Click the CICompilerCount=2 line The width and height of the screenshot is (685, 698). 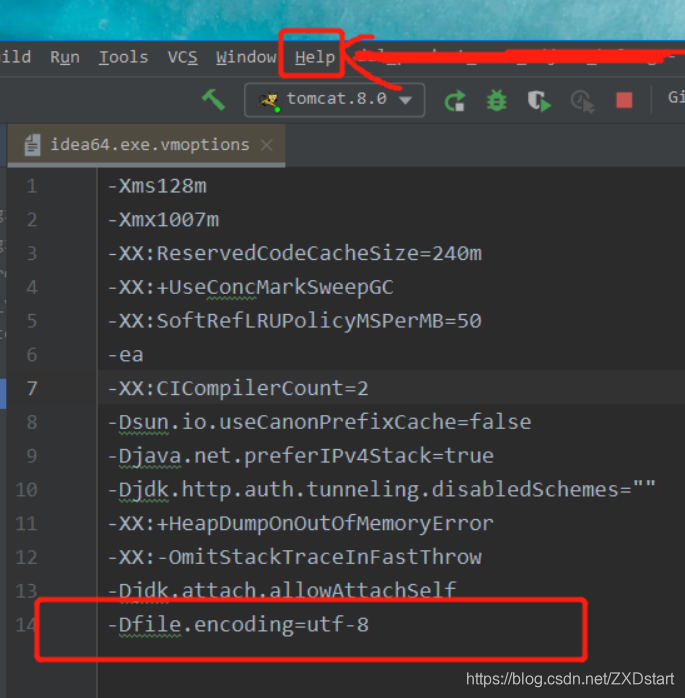click(238, 388)
